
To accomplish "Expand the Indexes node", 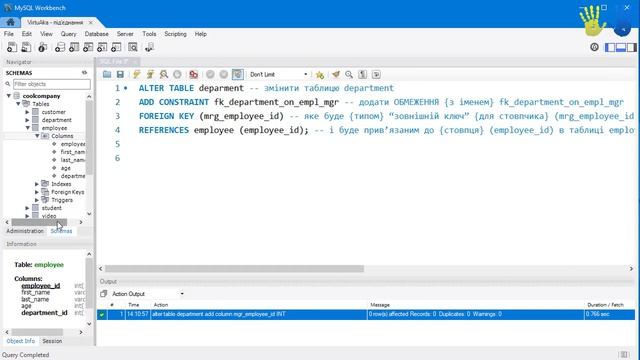I will click(37, 184).
